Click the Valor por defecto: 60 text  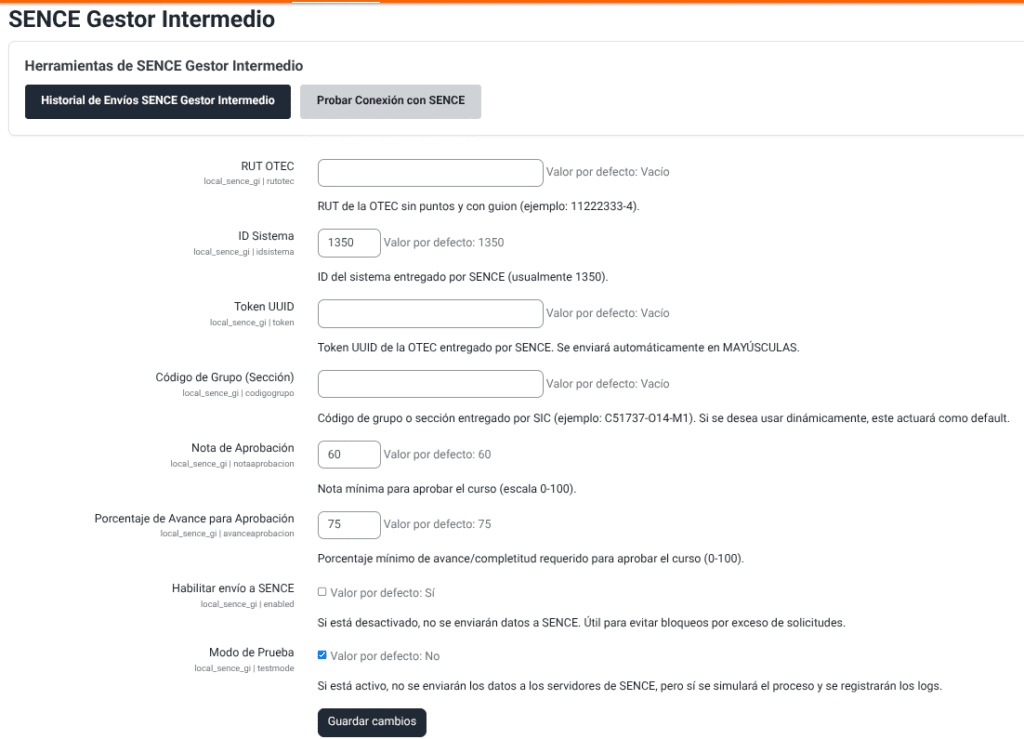[437, 454]
